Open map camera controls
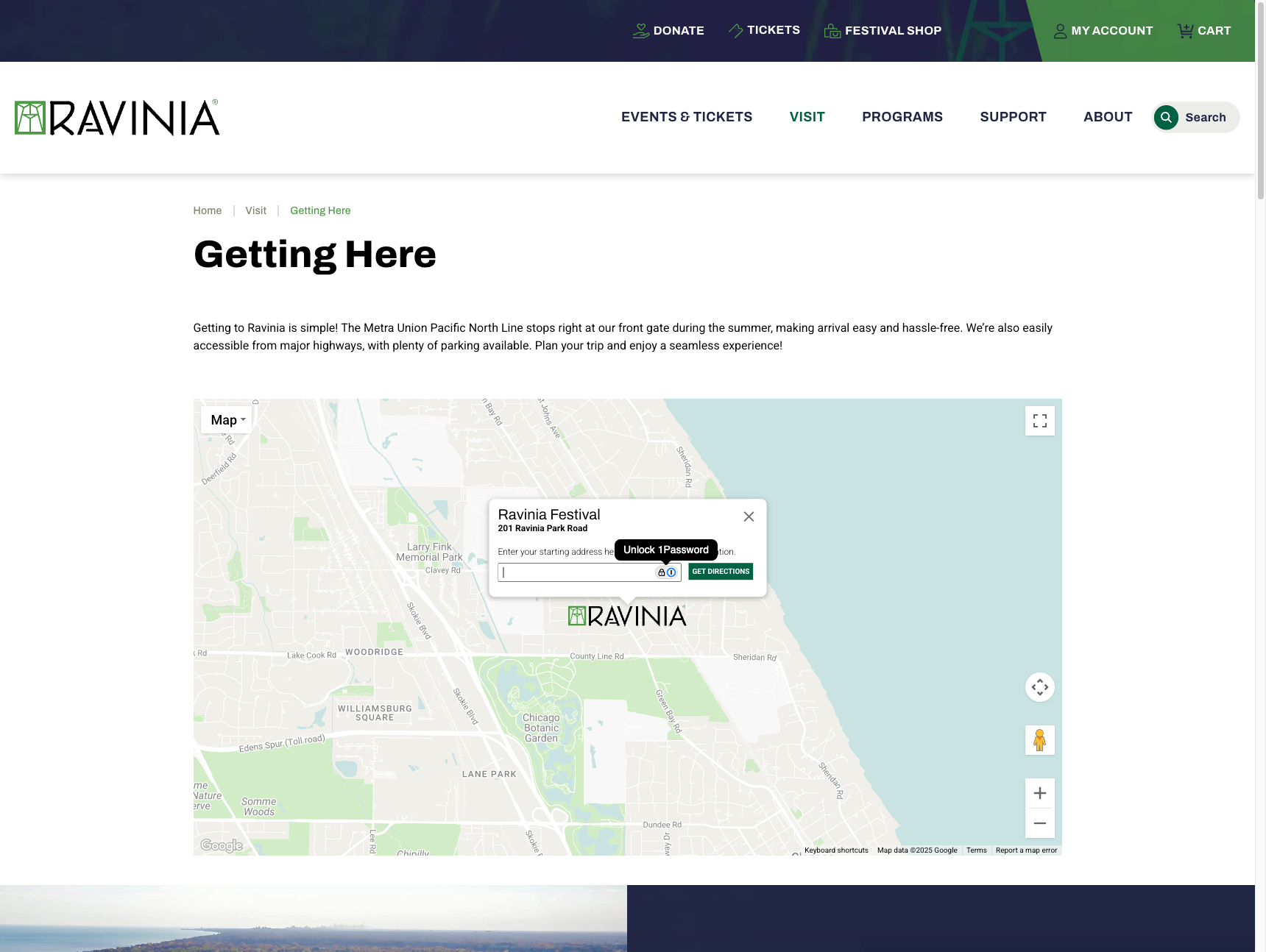This screenshot has width=1266, height=952. tap(1040, 687)
